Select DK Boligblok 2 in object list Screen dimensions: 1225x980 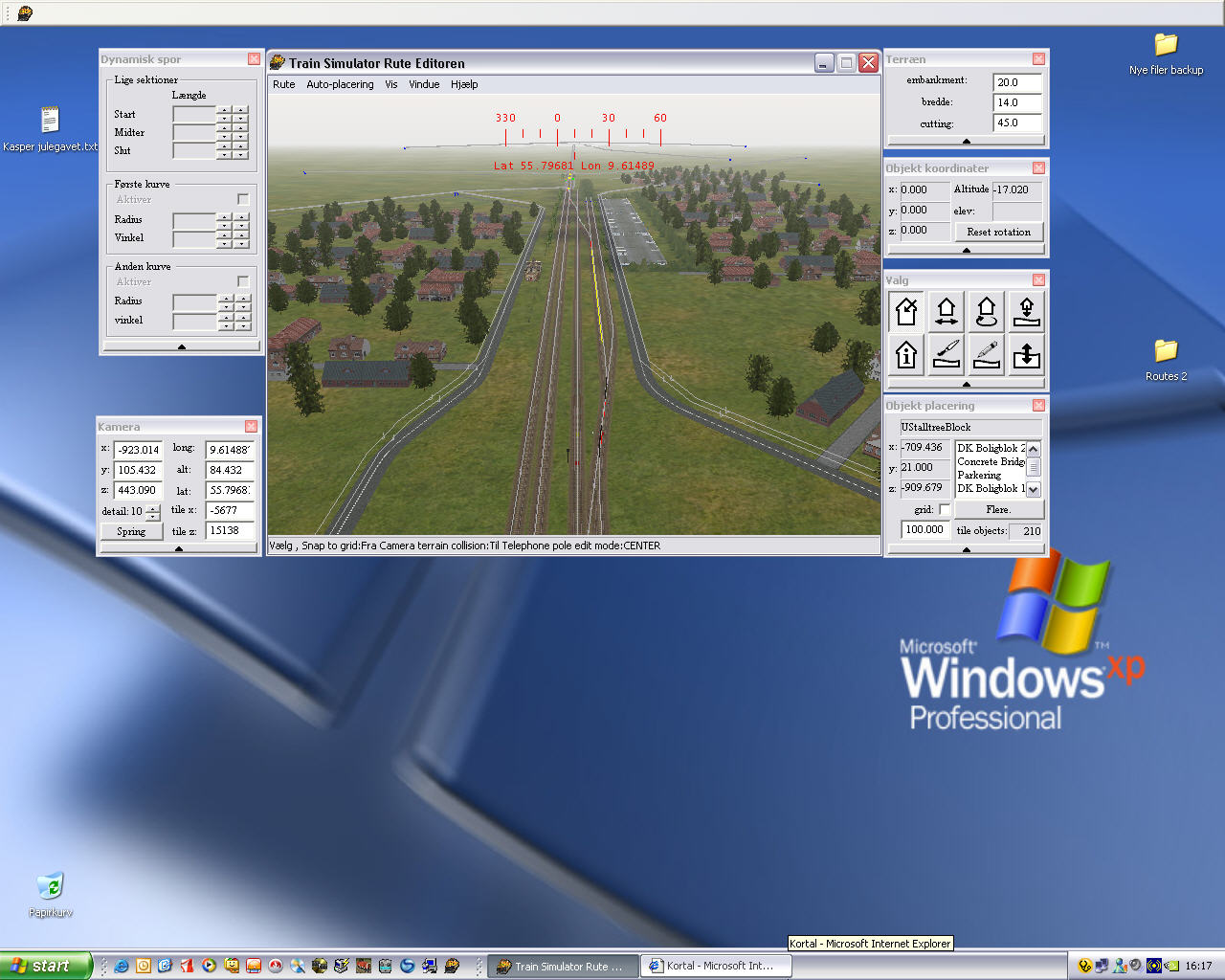pyautogui.click(x=991, y=448)
